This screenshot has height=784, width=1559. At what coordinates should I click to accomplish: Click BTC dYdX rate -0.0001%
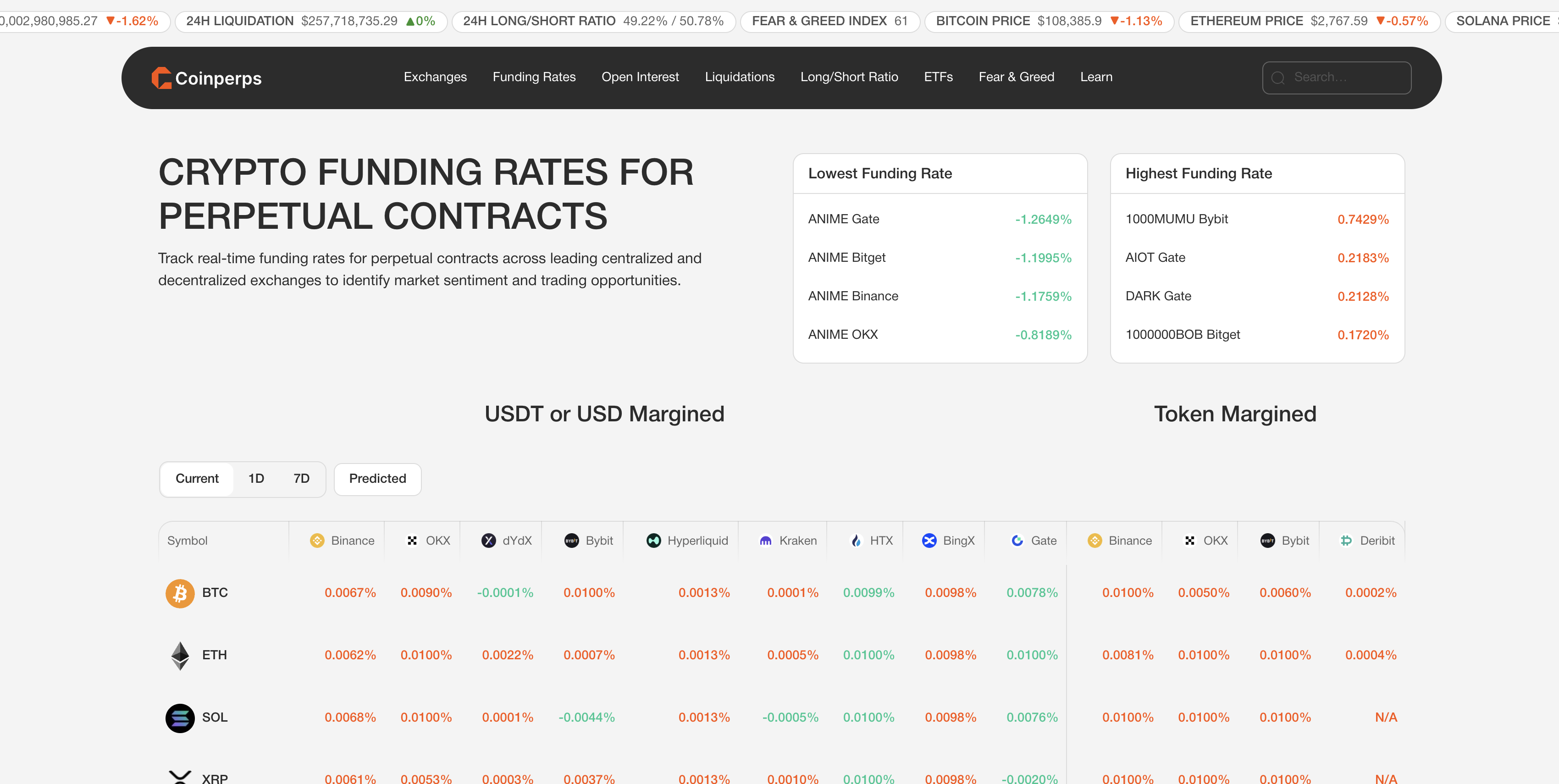[505, 593]
